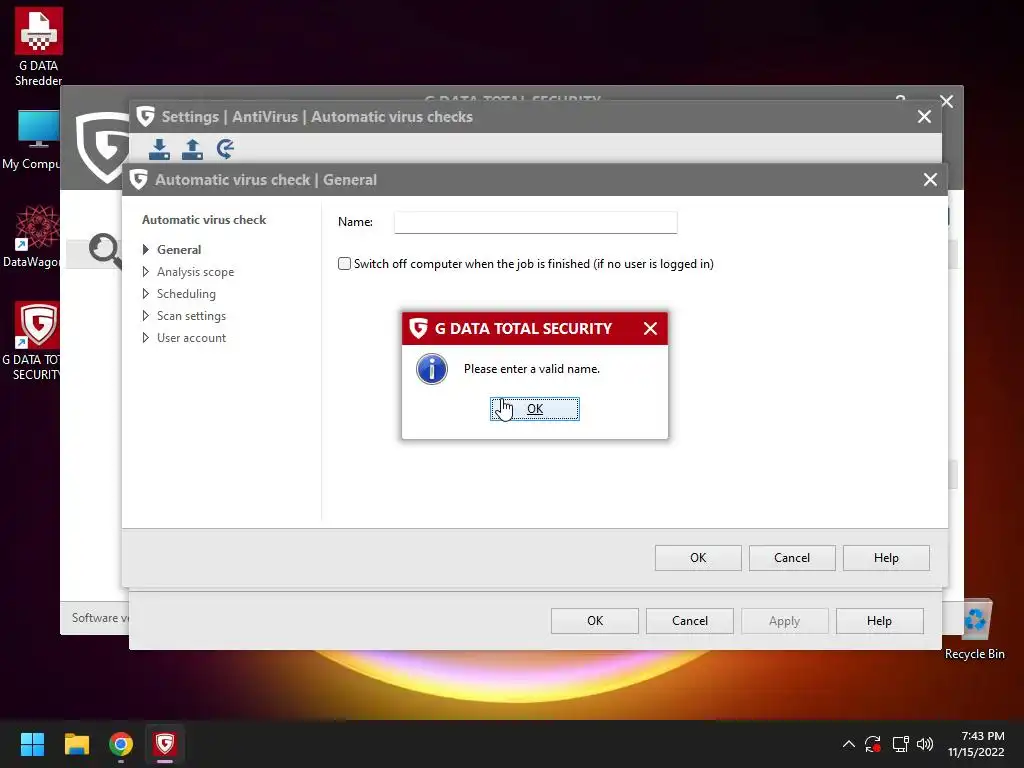Expand the arrow beside Scan settings
The width and height of the screenshot is (1024, 768).
tap(146, 316)
